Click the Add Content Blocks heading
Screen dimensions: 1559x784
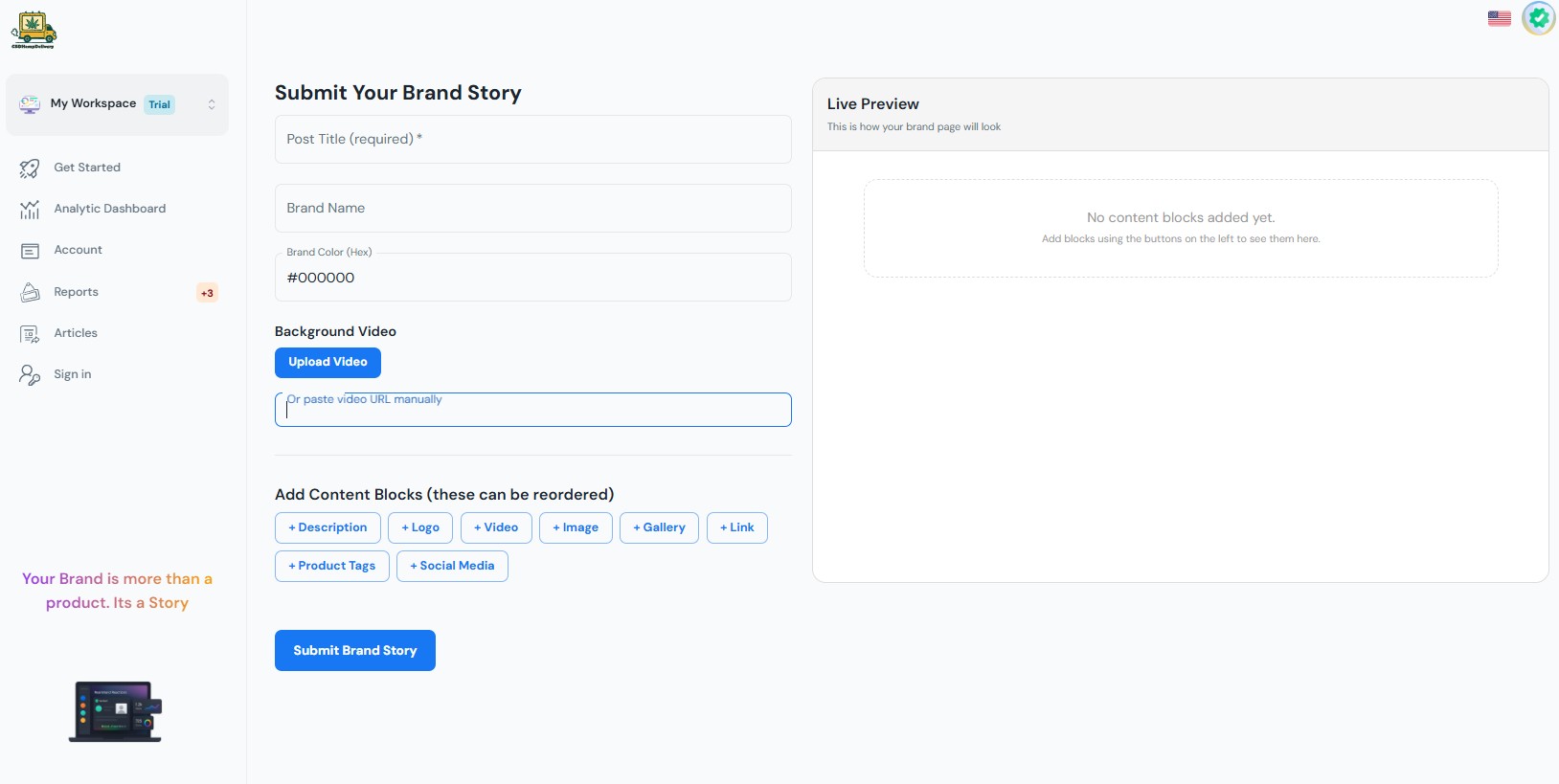pyautogui.click(x=444, y=494)
